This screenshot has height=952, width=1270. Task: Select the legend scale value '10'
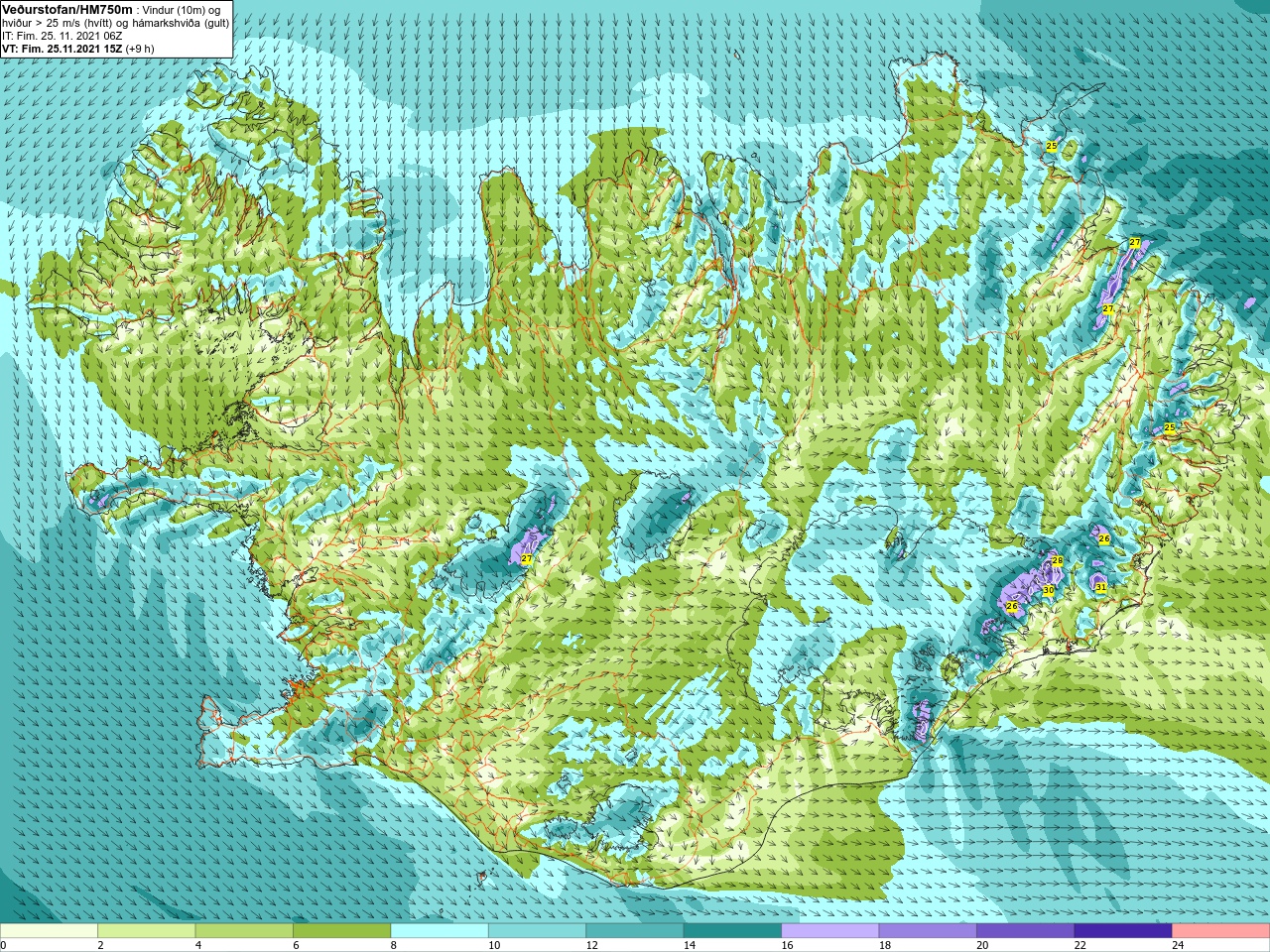(494, 945)
